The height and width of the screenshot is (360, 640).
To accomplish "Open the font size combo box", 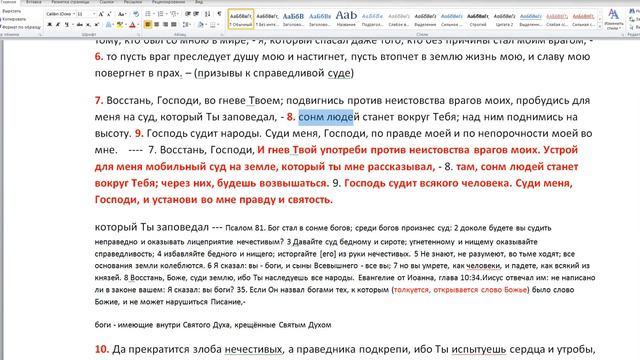I will [x=86, y=14].
